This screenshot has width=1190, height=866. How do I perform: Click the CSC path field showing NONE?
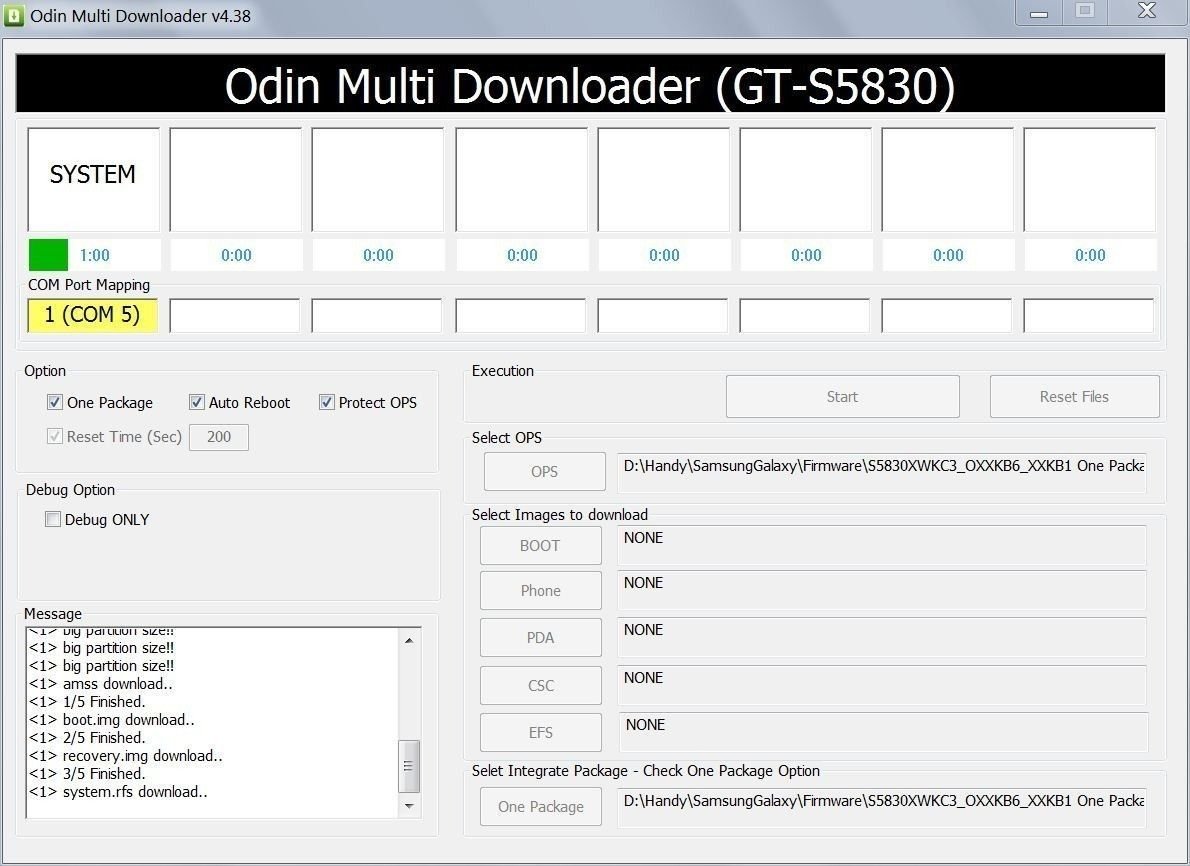[x=882, y=685]
